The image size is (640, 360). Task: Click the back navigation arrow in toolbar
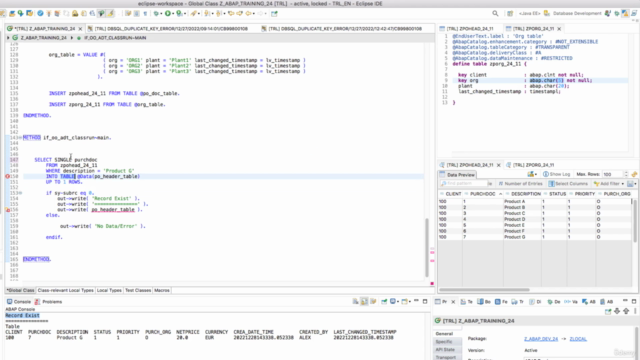click(x=248, y=13)
